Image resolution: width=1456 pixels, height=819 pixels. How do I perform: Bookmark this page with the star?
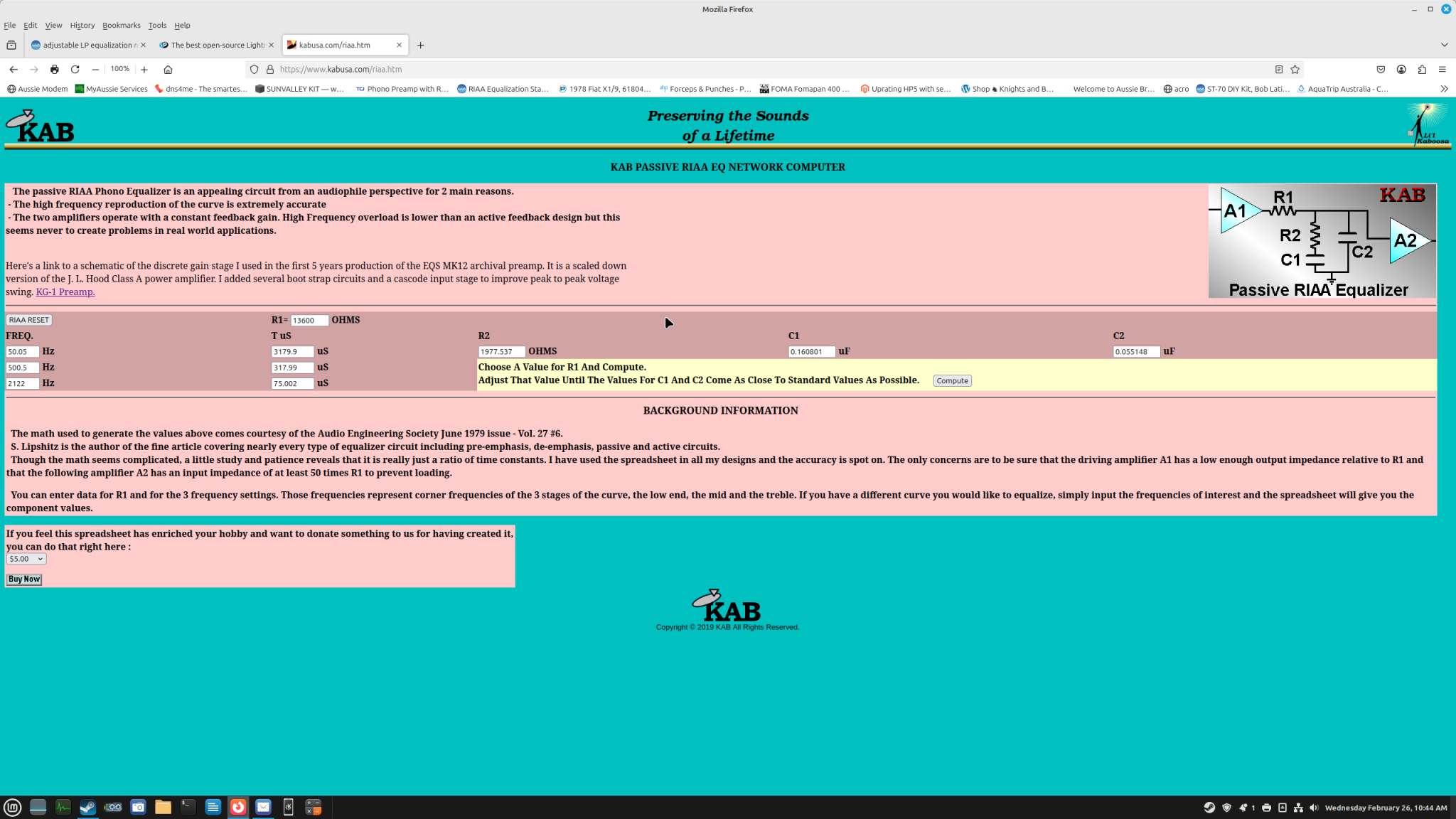pyautogui.click(x=1295, y=69)
